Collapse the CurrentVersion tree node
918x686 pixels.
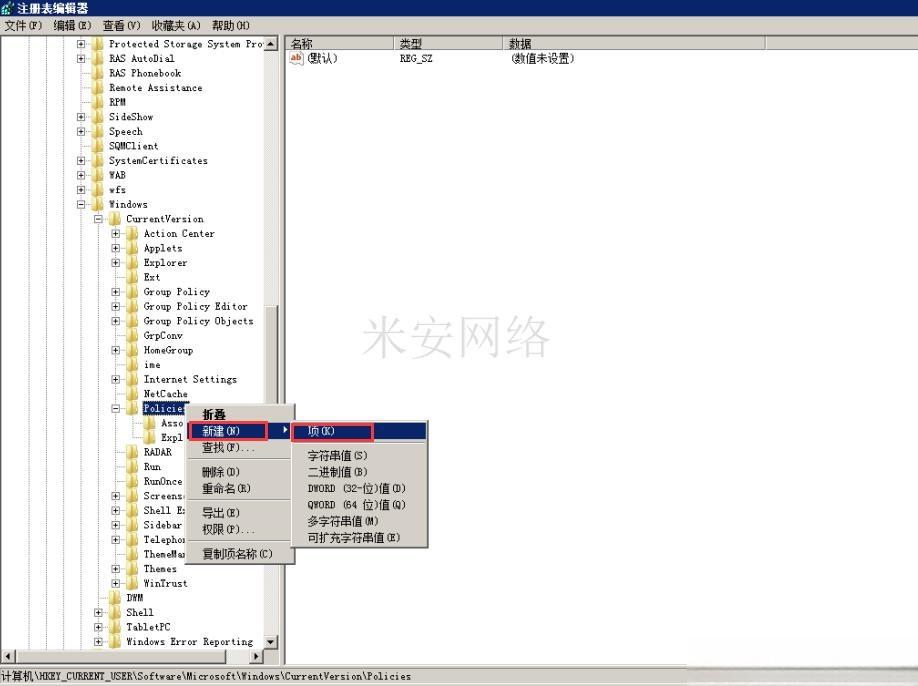click(98, 219)
